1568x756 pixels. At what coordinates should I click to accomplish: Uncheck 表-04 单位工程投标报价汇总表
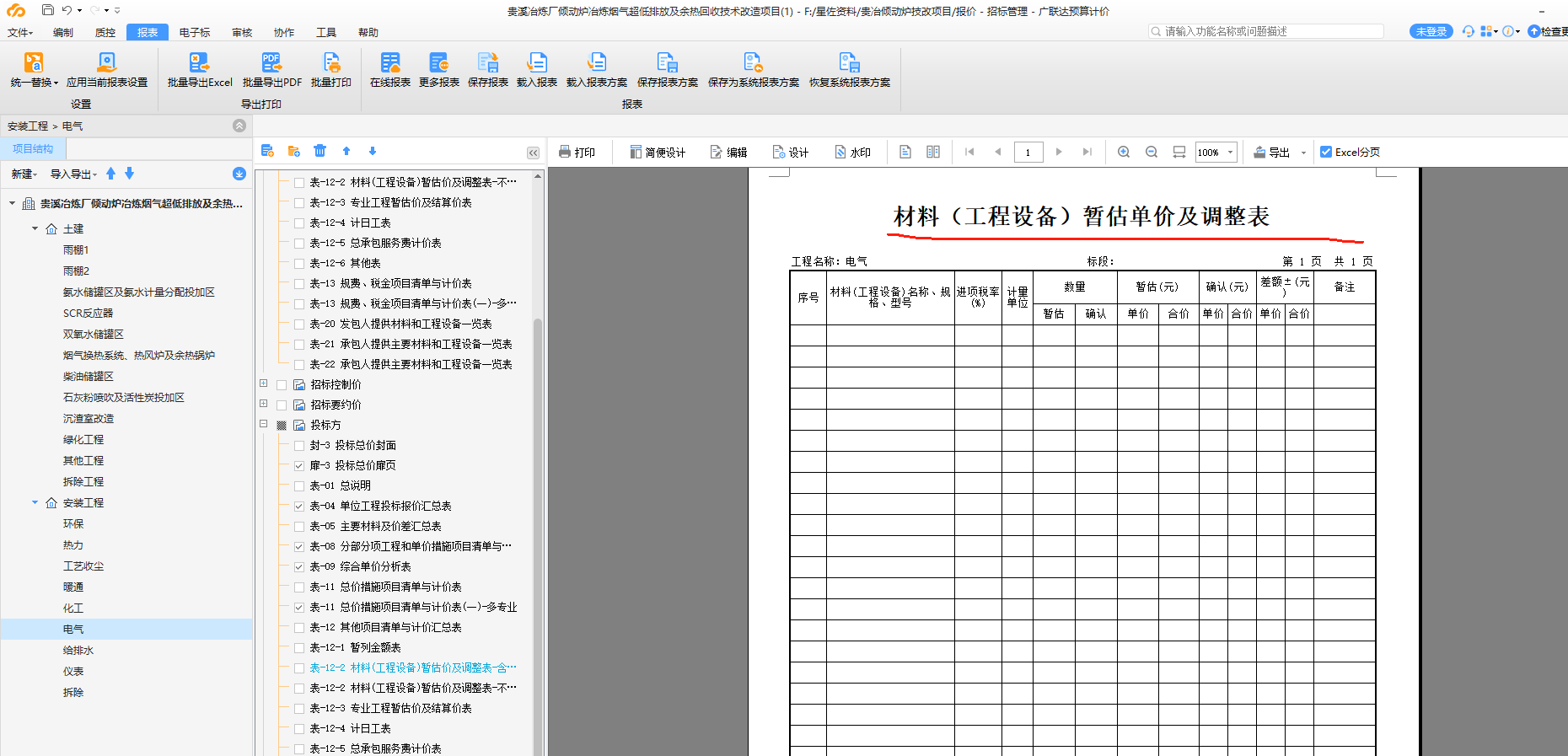(x=299, y=506)
